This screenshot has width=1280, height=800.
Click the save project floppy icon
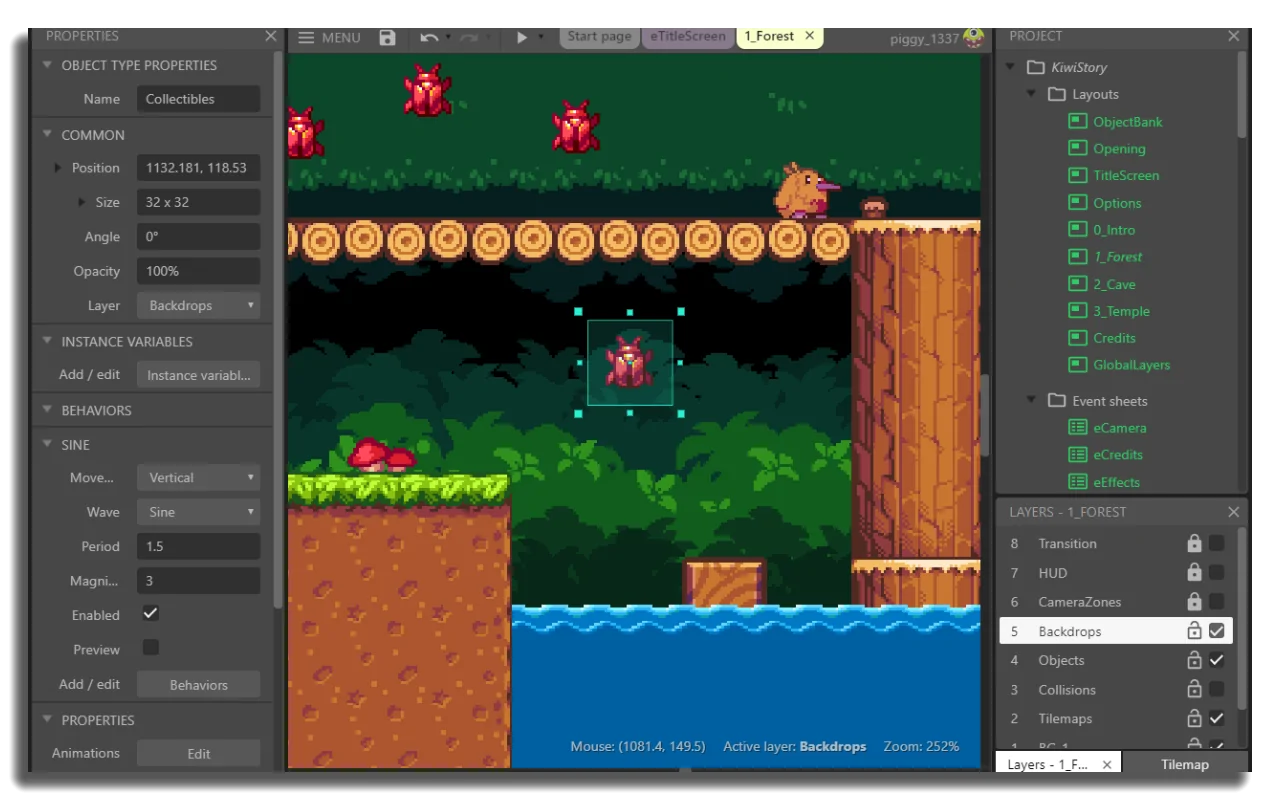pos(388,38)
